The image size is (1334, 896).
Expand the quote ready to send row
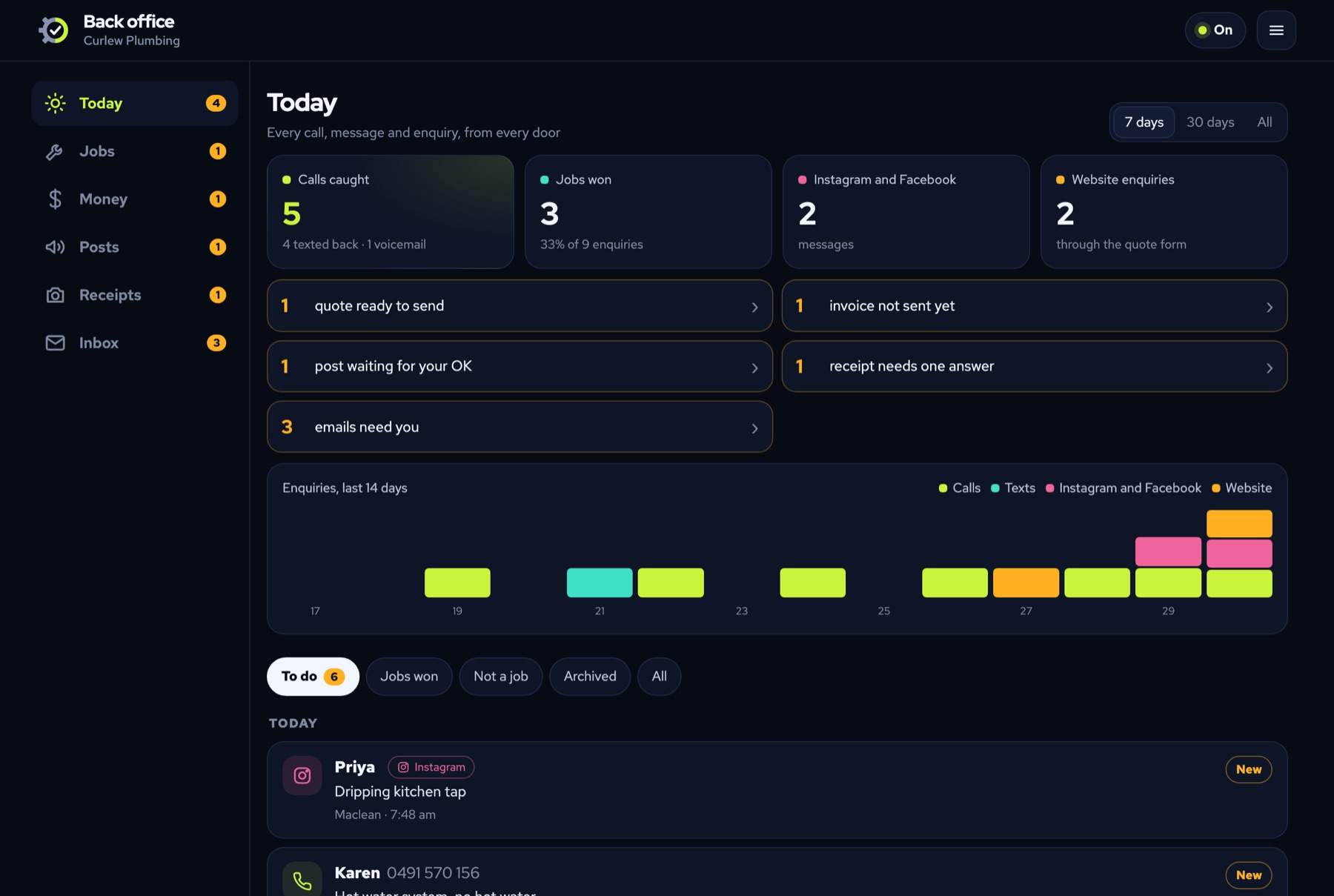pyautogui.click(x=520, y=306)
